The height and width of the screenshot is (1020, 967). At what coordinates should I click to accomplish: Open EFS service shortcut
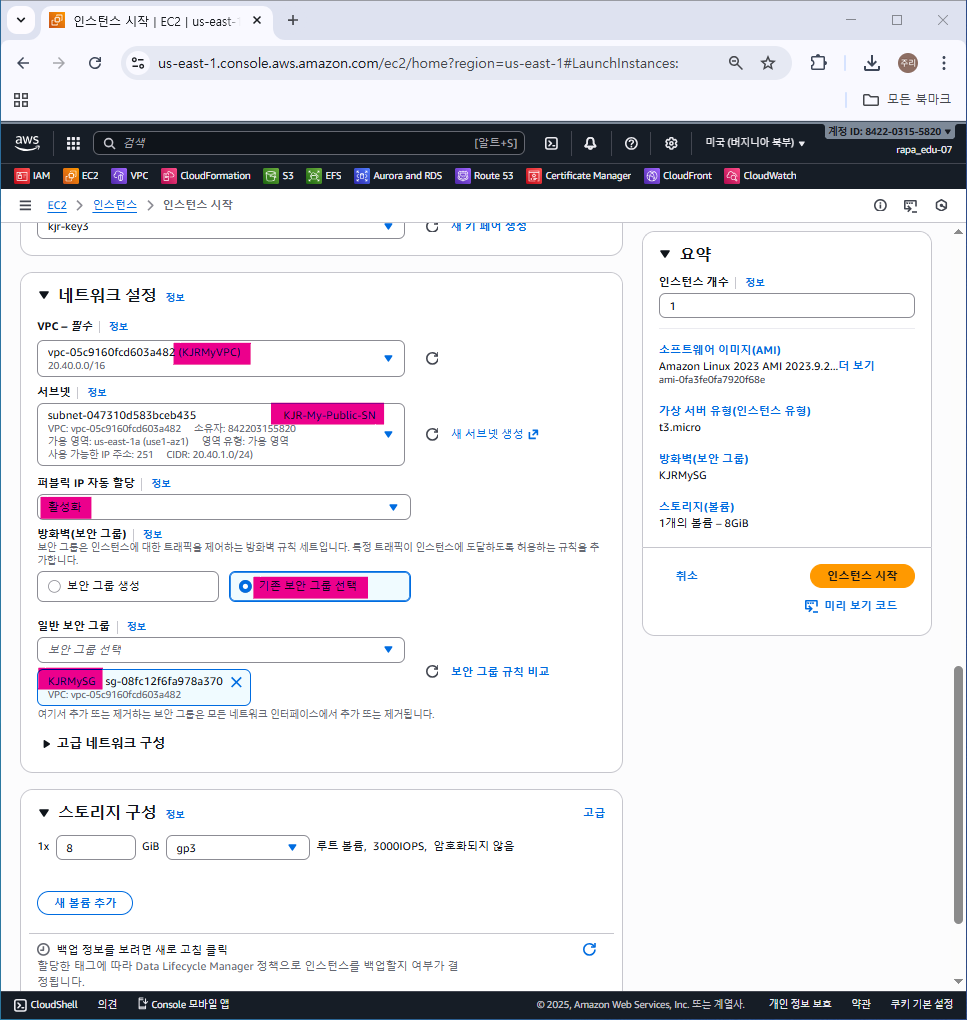(324, 176)
